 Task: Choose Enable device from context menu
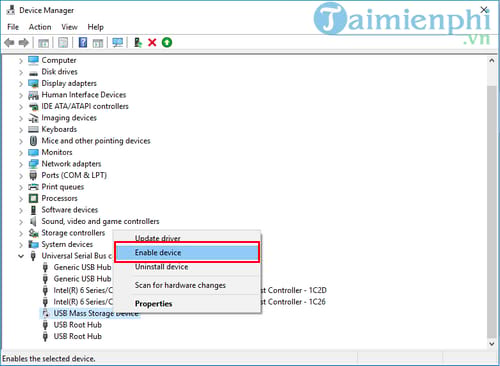(x=187, y=253)
